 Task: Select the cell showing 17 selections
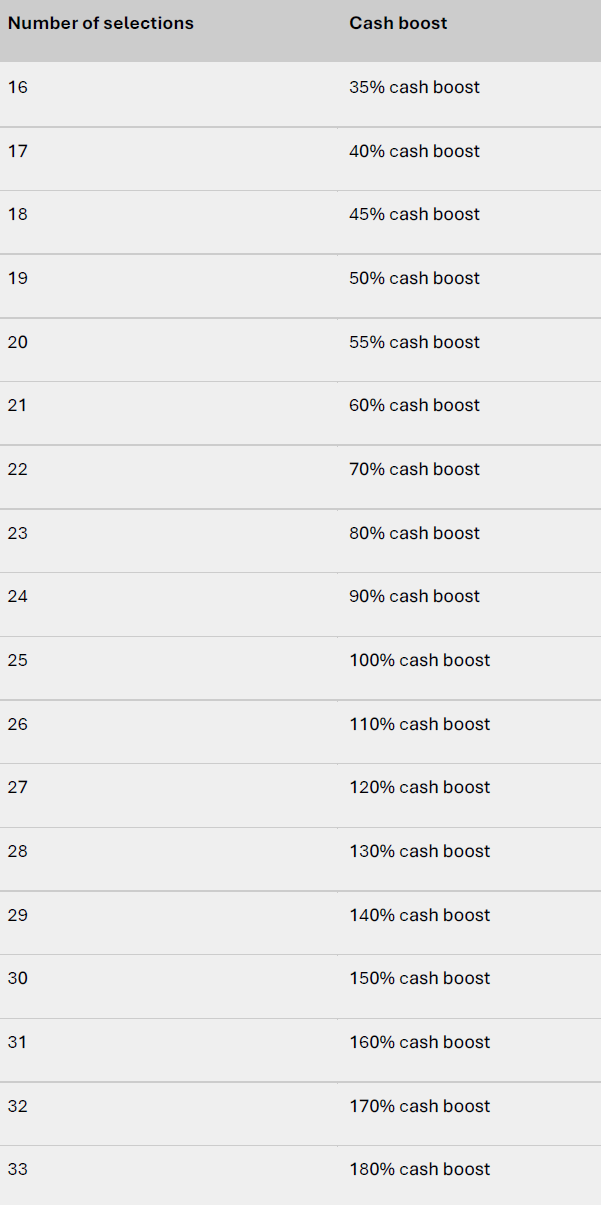tap(18, 151)
